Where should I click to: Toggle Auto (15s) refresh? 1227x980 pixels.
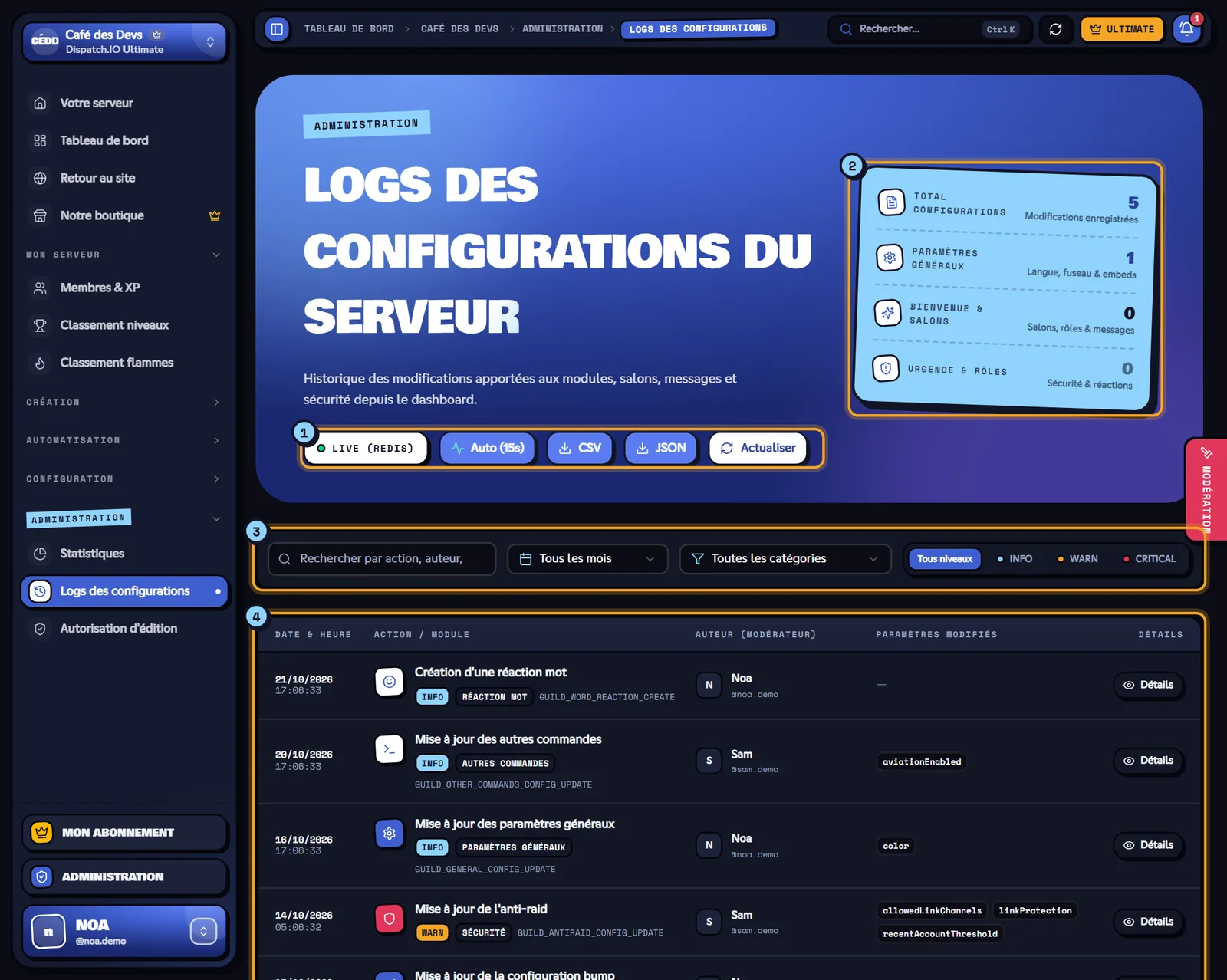[x=488, y=448]
